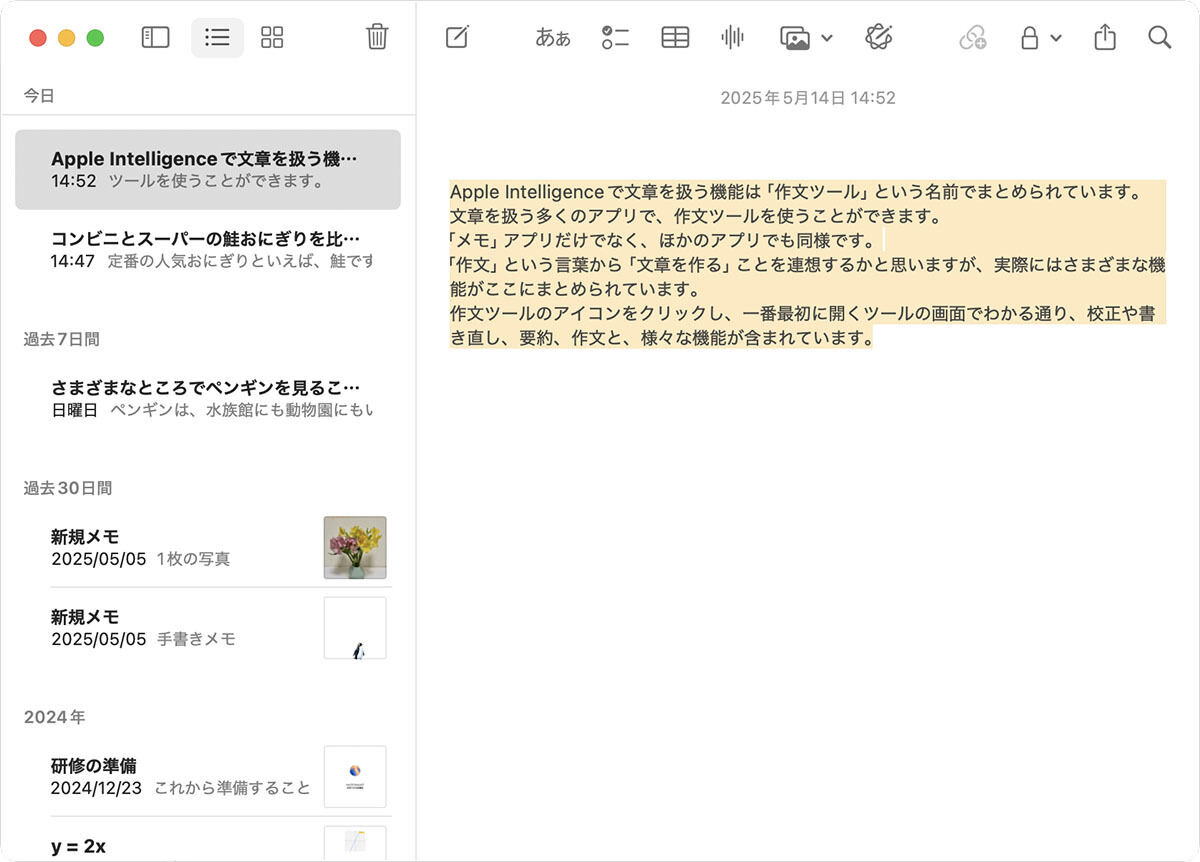Click the y = 2x note thumbnail
1200x862 pixels.
355,843
